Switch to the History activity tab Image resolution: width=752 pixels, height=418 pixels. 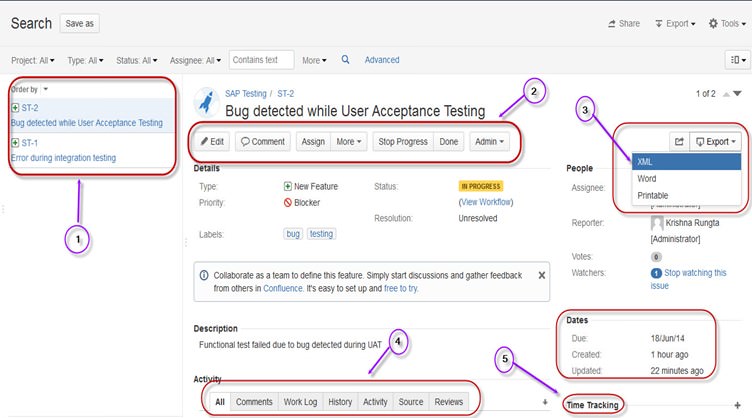(340, 402)
